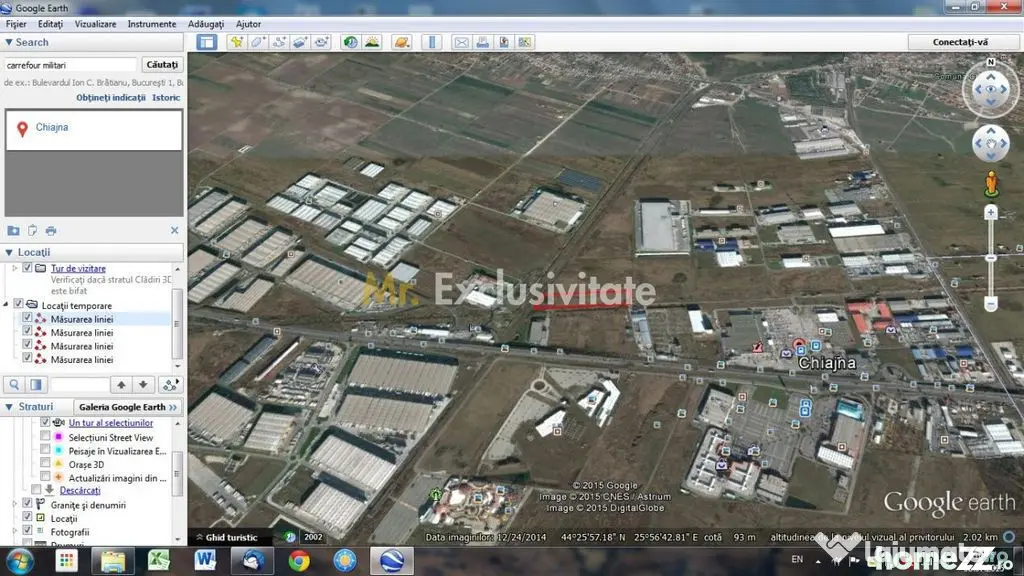Click the copy to clipboard icon under search results
This screenshot has width=1024, height=576.
tap(32, 231)
